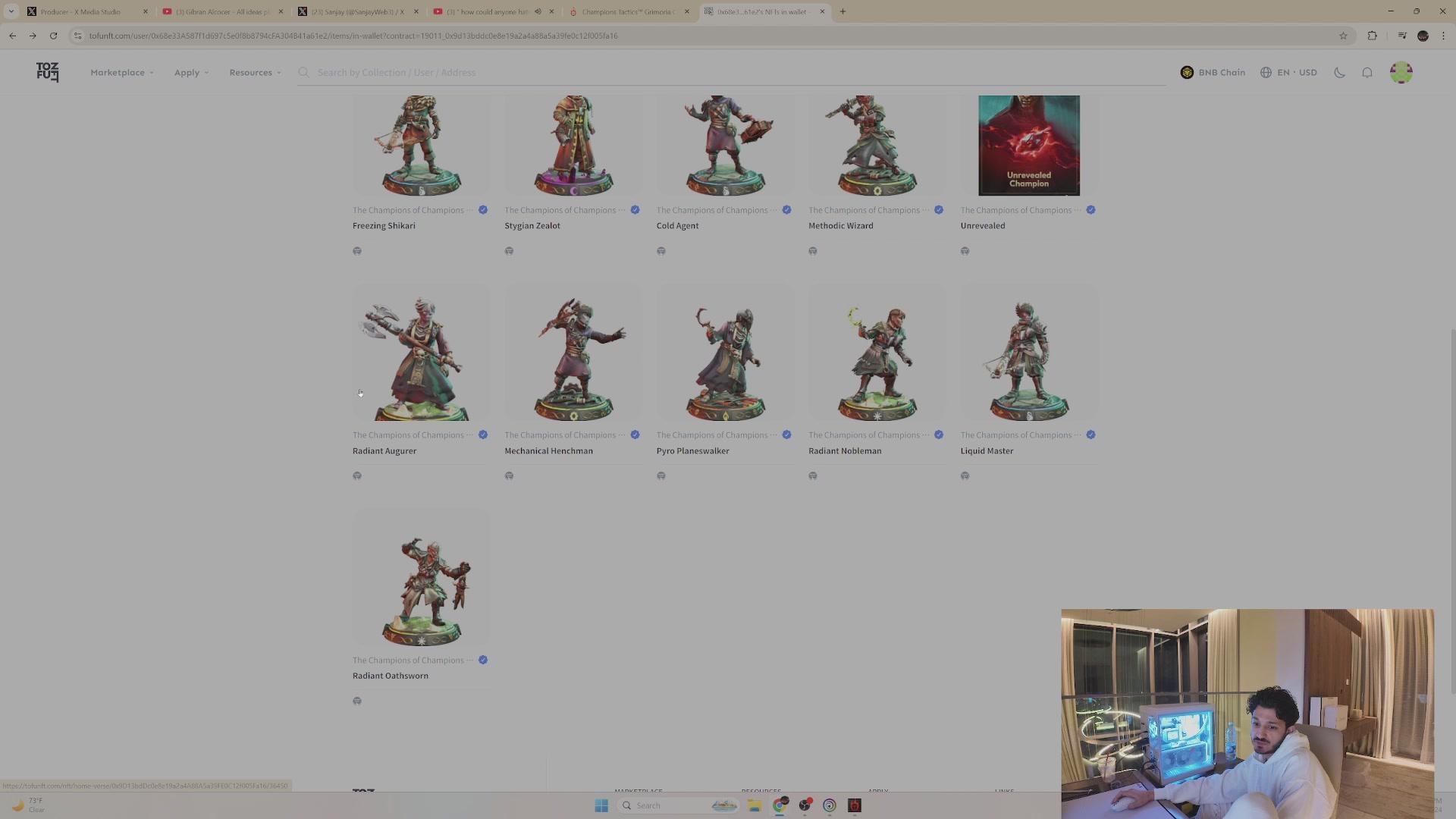This screenshot has width=1456, height=819.
Task: Open the Pyro Planeswalker NFT
Action: pyautogui.click(x=725, y=353)
